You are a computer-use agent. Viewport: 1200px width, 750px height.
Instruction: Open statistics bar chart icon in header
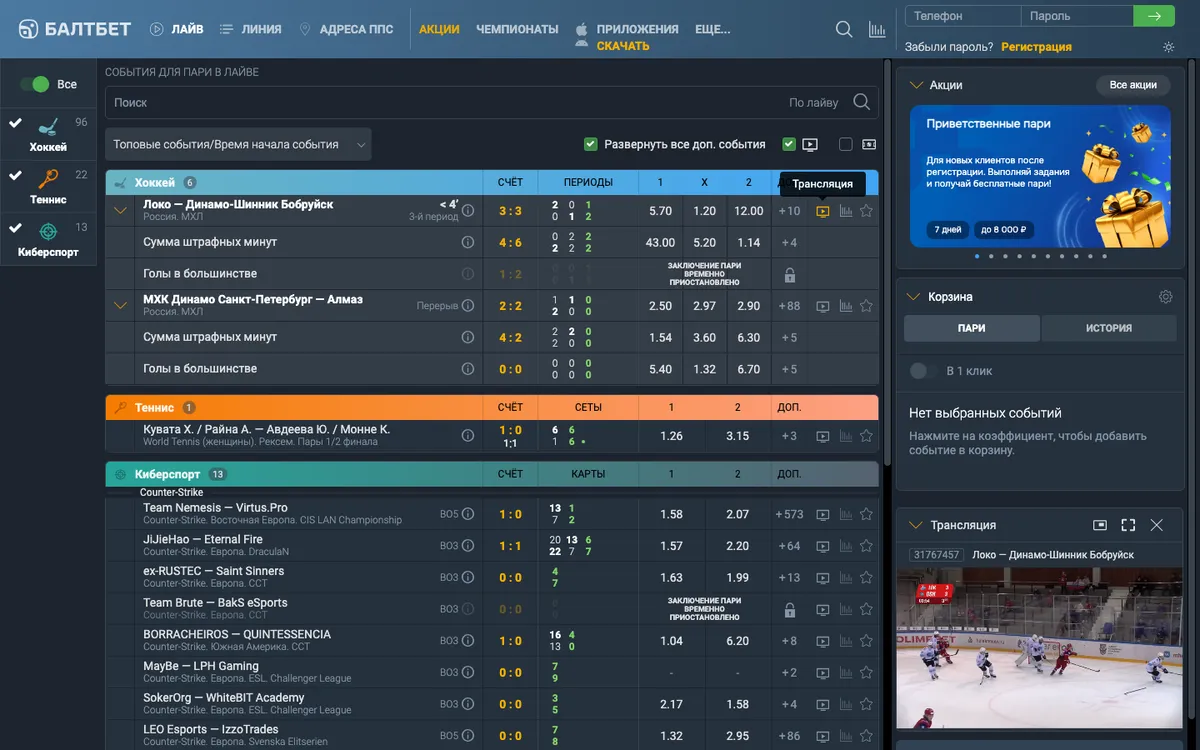click(877, 29)
